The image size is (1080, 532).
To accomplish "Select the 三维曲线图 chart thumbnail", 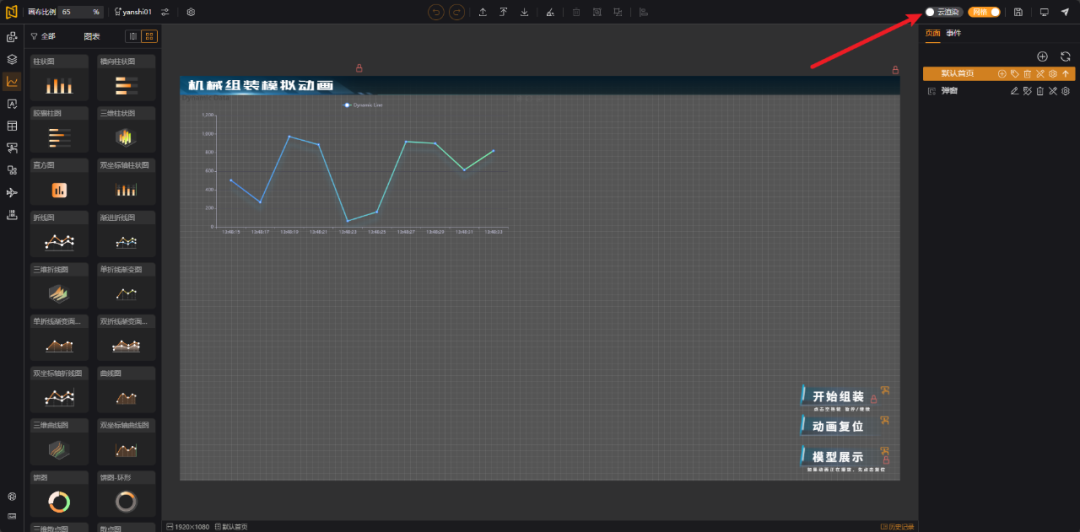I will pyautogui.click(x=59, y=442).
